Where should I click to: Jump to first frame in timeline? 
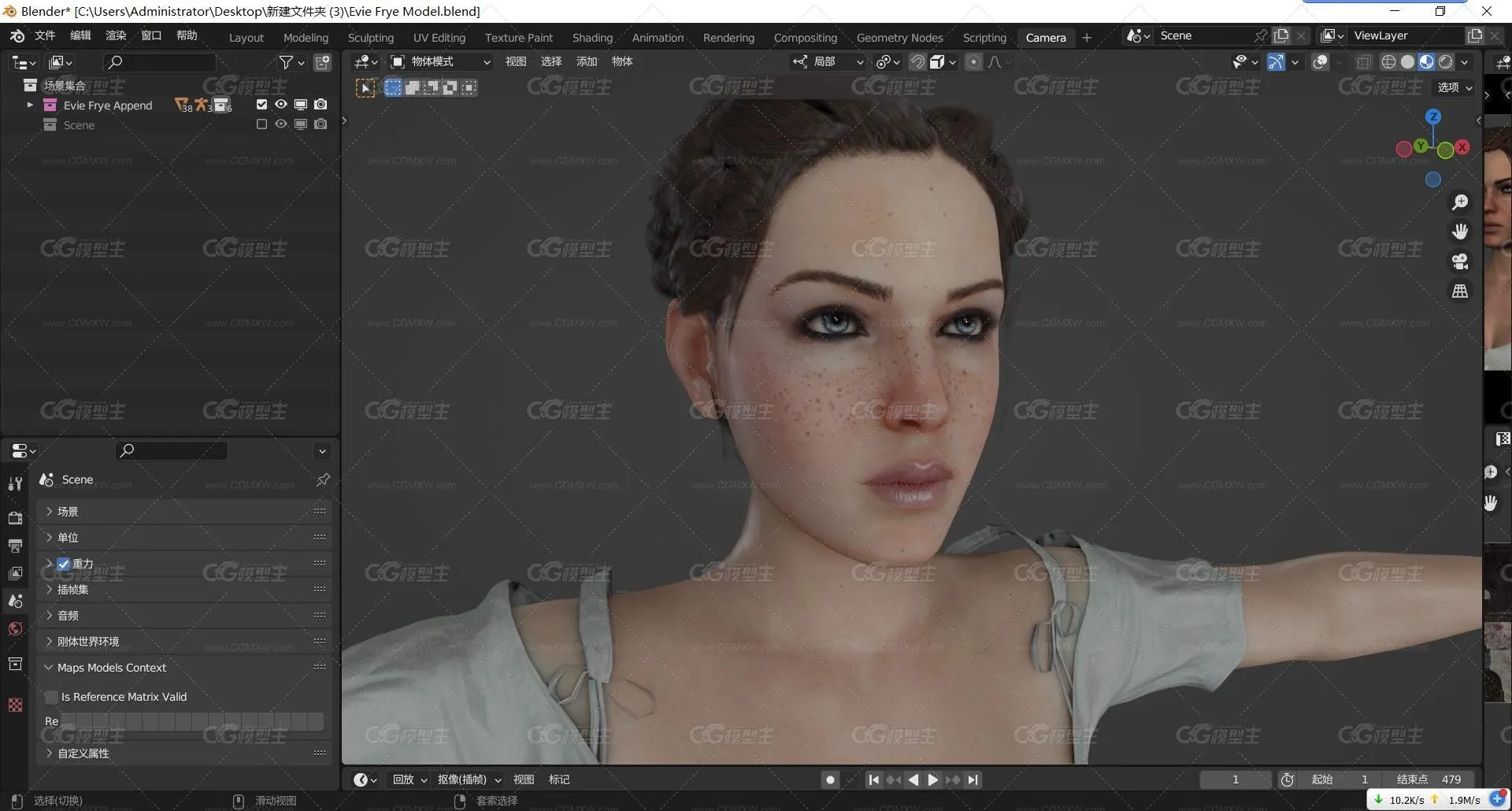[x=873, y=780]
